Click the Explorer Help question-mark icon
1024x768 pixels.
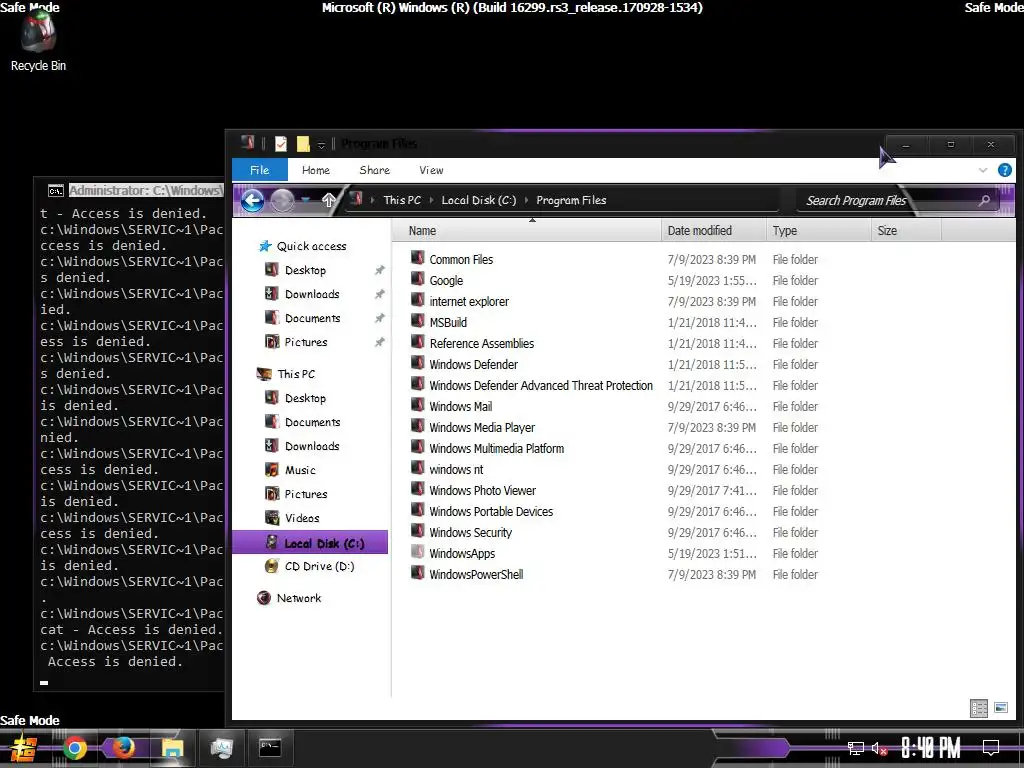pyautogui.click(x=1004, y=170)
